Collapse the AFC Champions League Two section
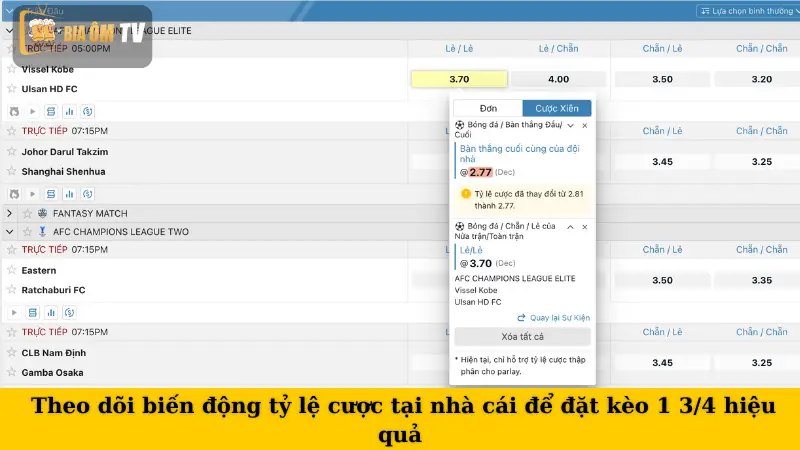 pos(9,232)
